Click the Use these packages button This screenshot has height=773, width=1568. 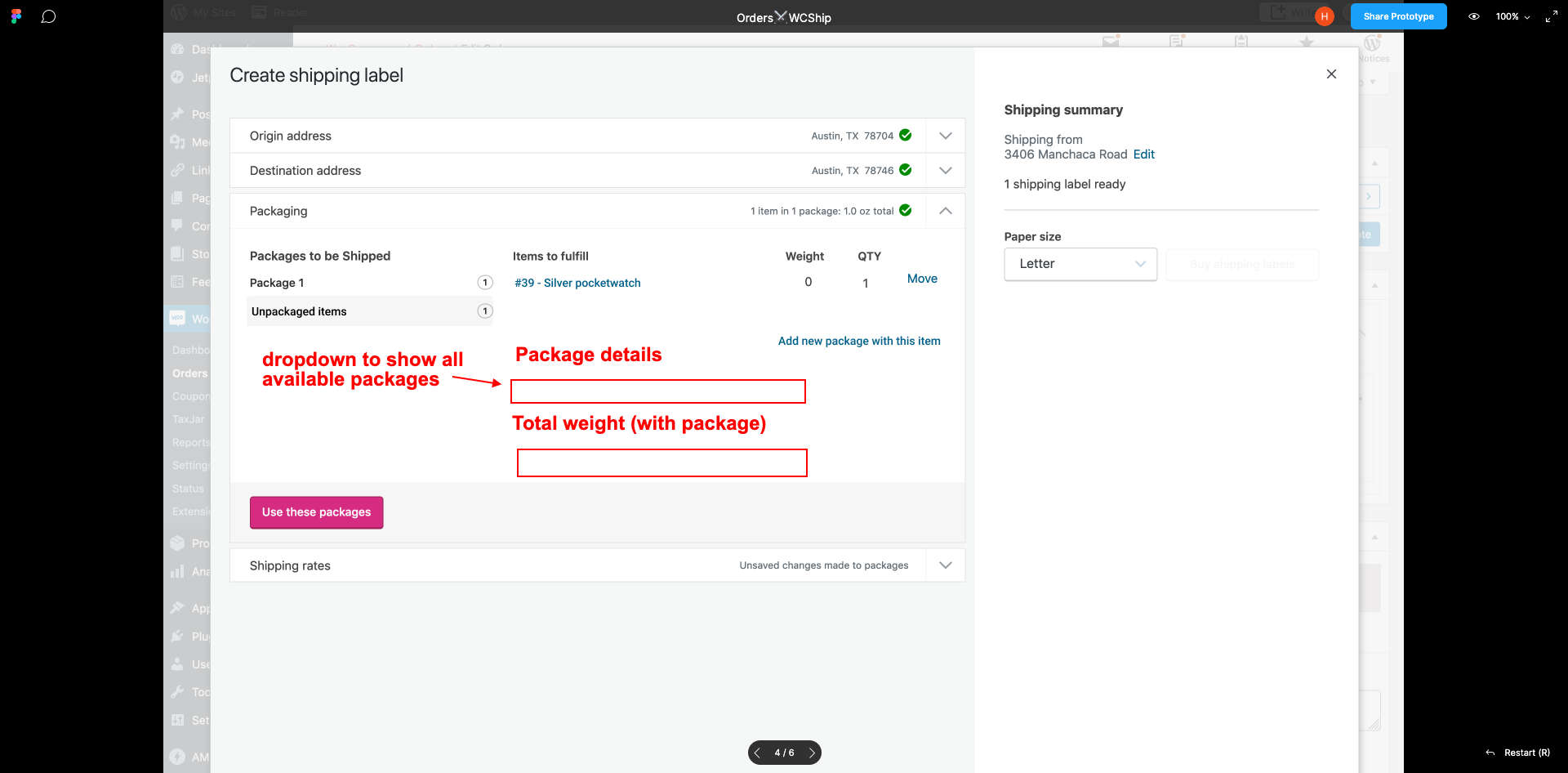pos(317,512)
